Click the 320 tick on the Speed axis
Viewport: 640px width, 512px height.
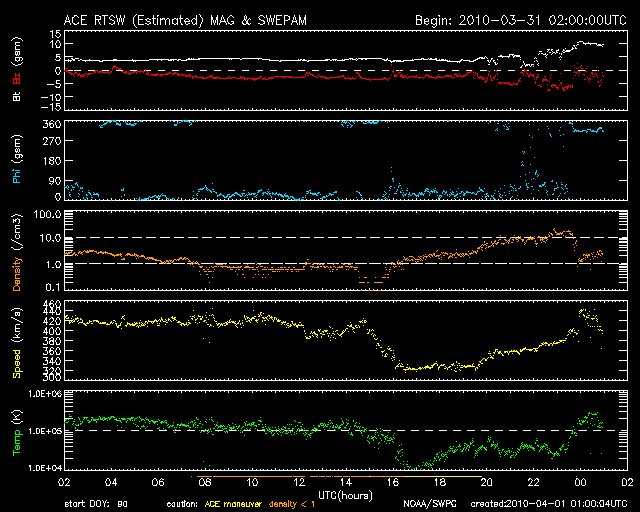(52, 371)
